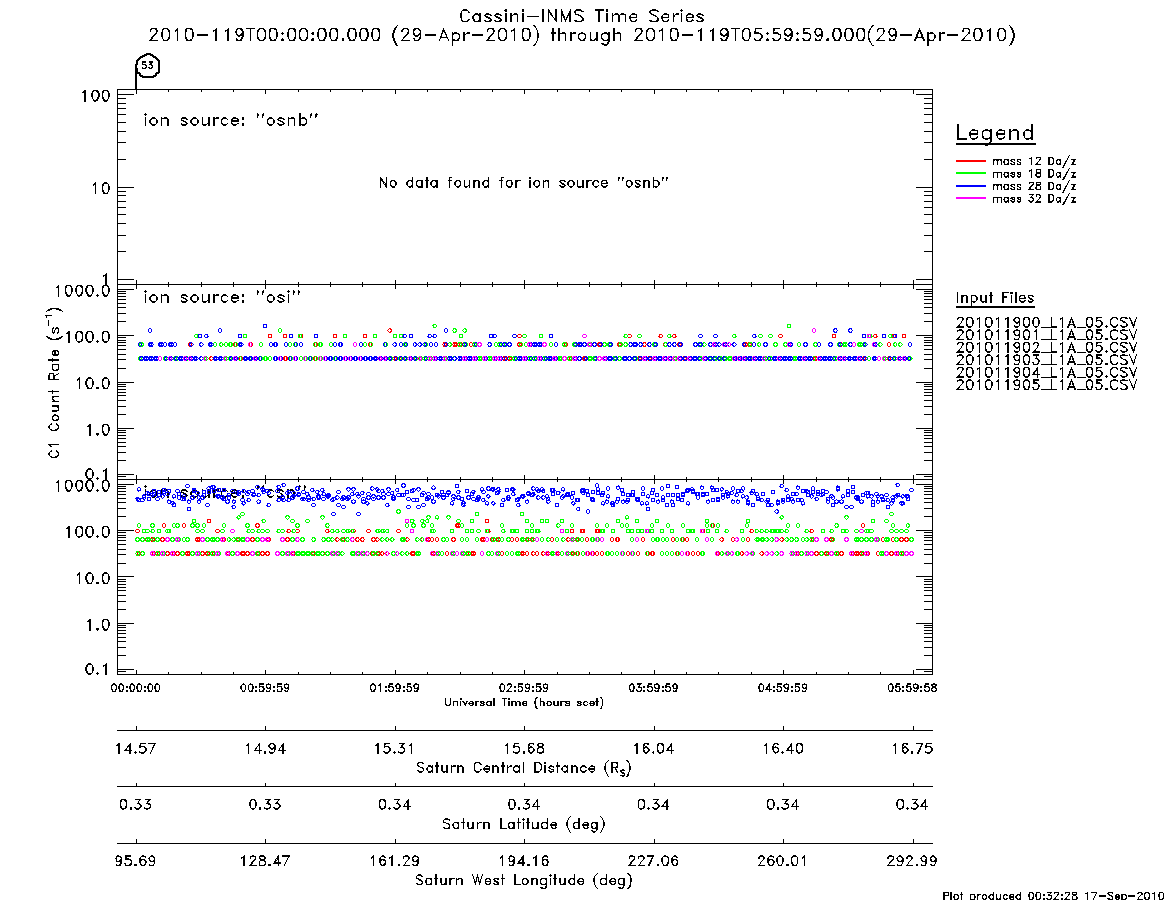Click the magenta mass 32 Da/z legend line

tap(970, 198)
